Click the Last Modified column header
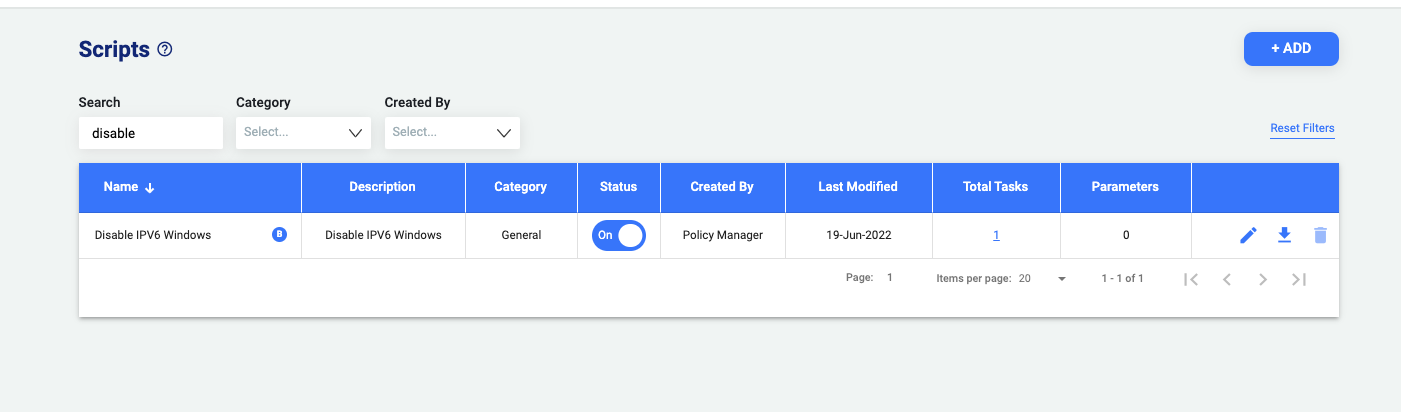 coord(857,187)
